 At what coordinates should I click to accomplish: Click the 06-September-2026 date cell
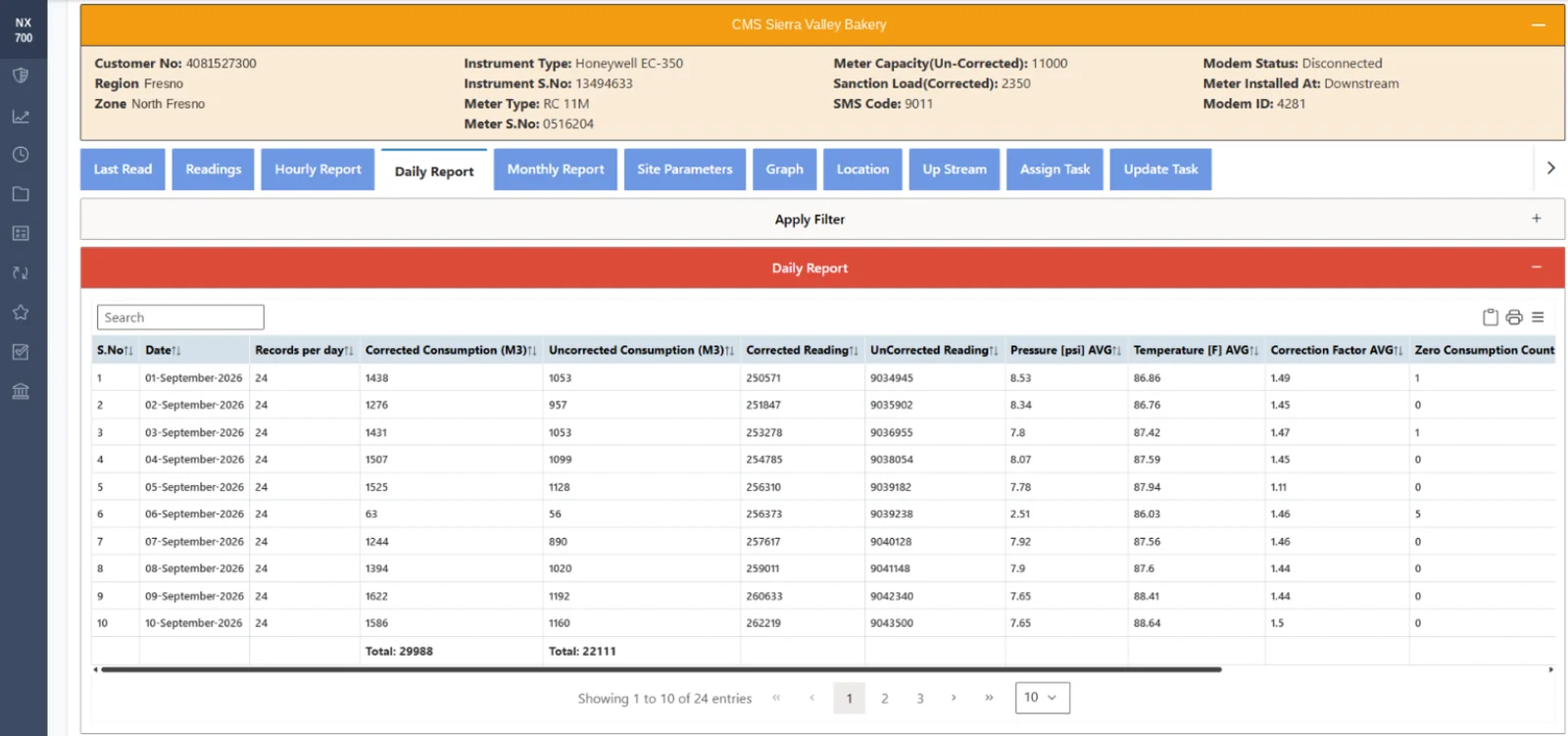(x=194, y=514)
